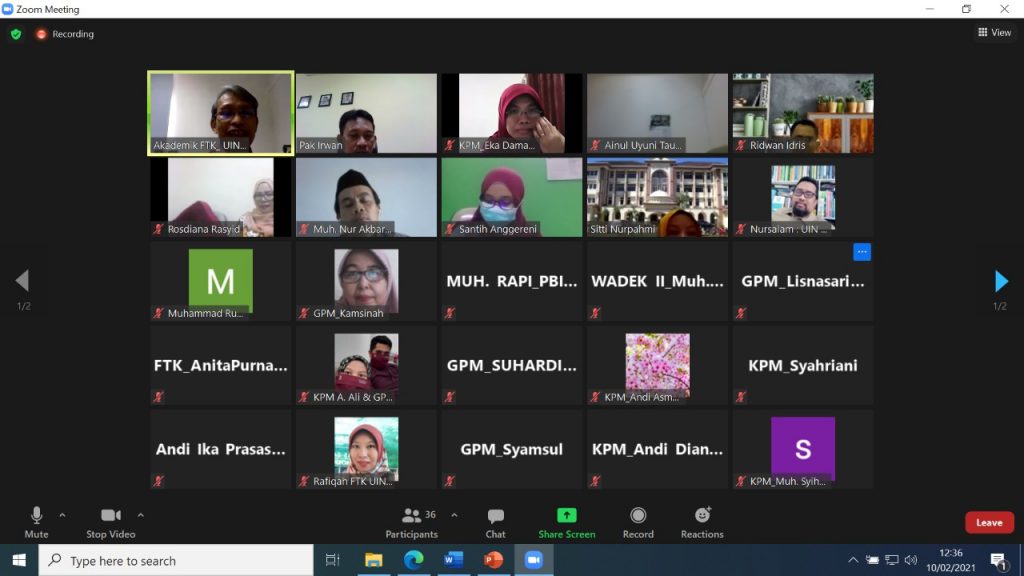Select the Pak Irwan video tile
The height and width of the screenshot is (576, 1024).
click(x=366, y=113)
